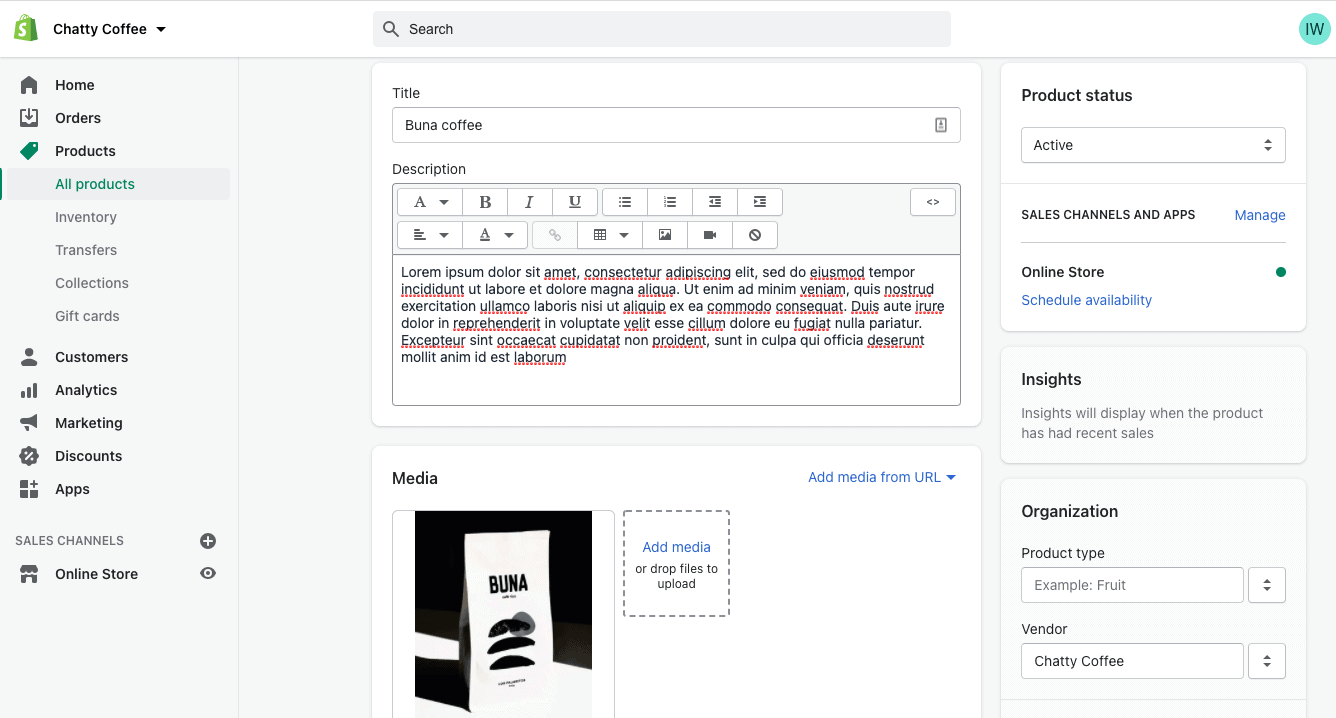
Task: Insert an image into the description
Action: click(x=665, y=235)
